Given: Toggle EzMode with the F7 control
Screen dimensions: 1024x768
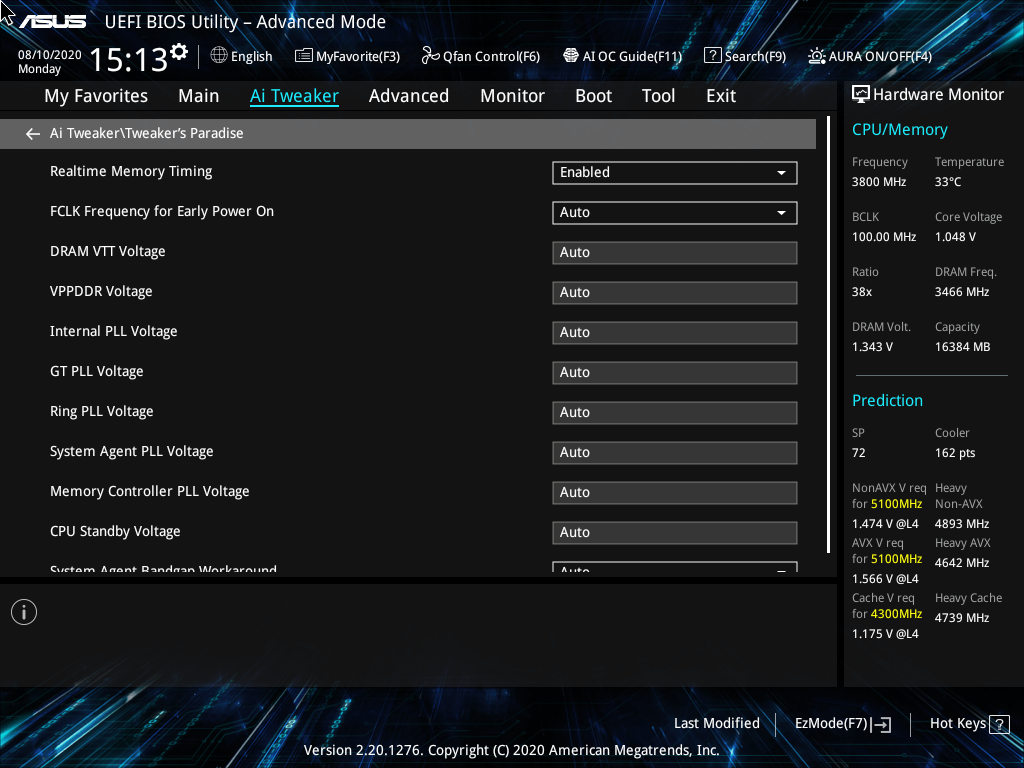Looking at the screenshot, I should (x=842, y=723).
